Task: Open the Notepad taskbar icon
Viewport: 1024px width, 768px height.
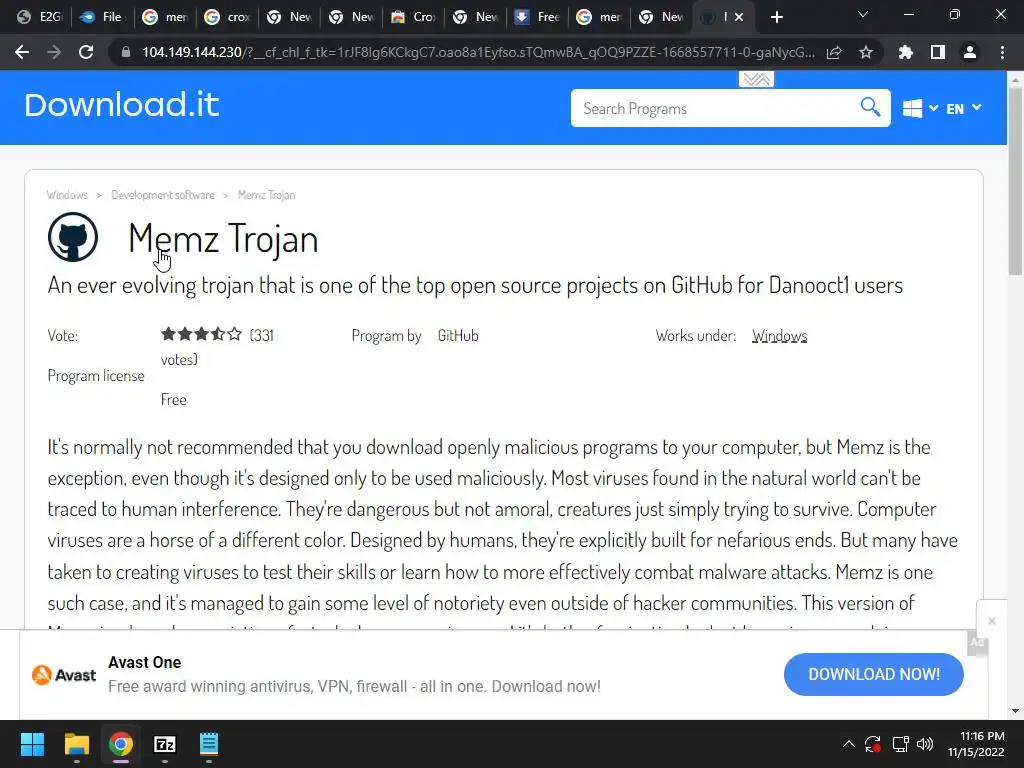Action: tap(208, 744)
